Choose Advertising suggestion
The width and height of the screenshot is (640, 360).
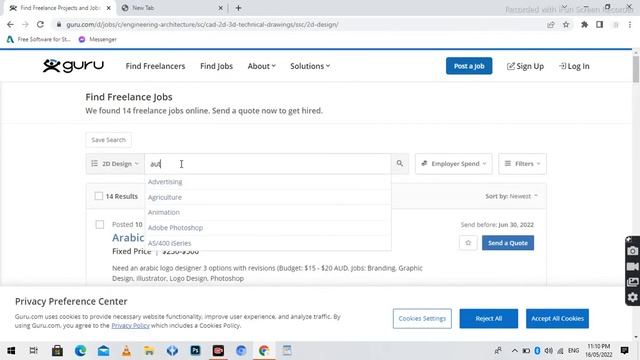[x=268, y=182]
